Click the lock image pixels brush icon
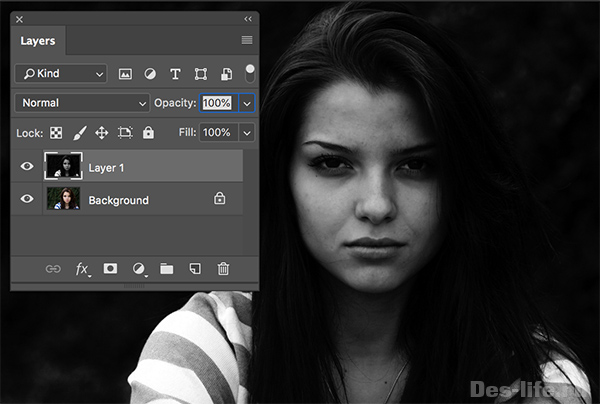Image resolution: width=600 pixels, height=404 pixels. coord(79,132)
